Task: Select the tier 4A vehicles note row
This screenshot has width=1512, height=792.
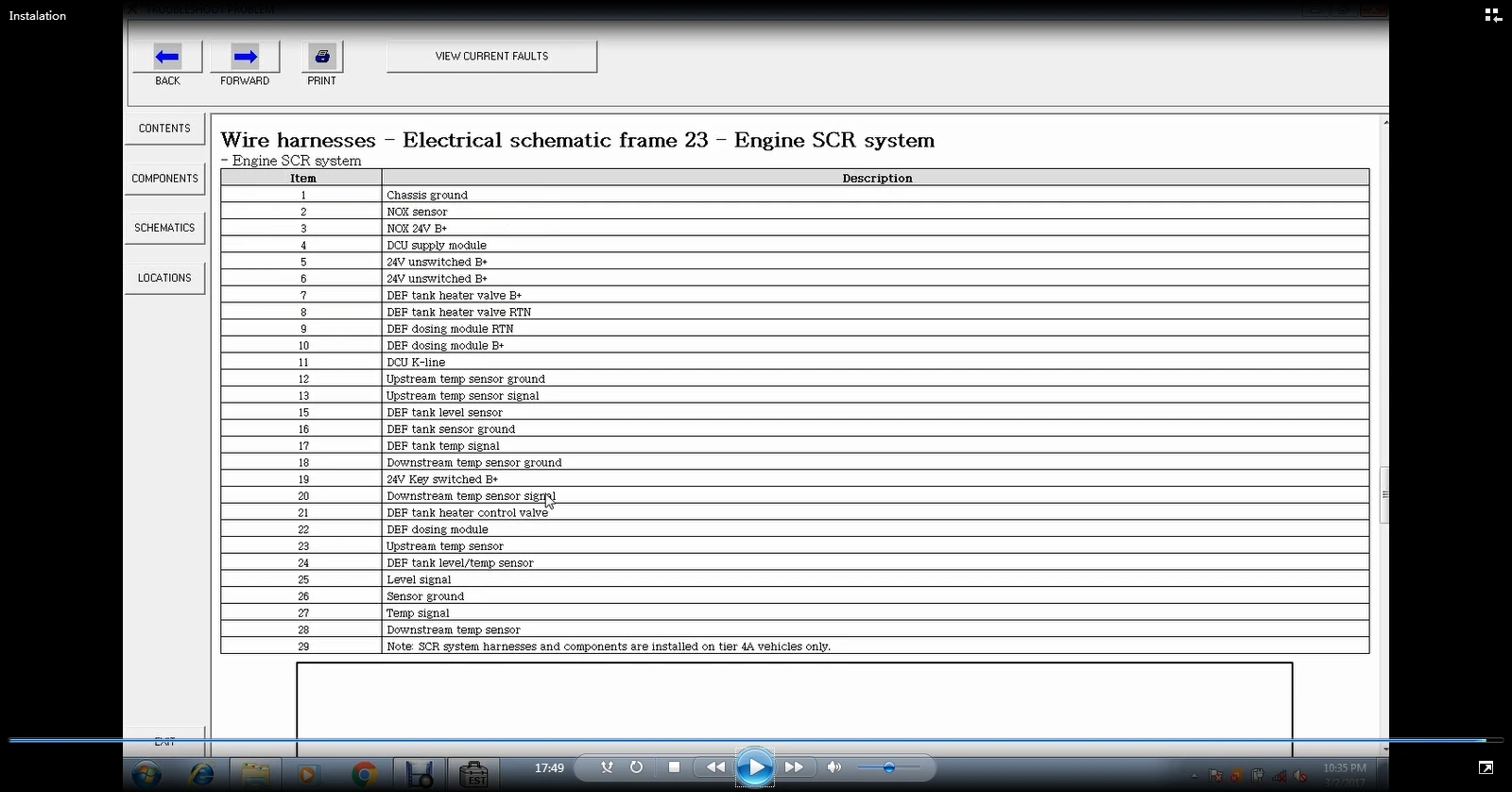Action: point(795,646)
